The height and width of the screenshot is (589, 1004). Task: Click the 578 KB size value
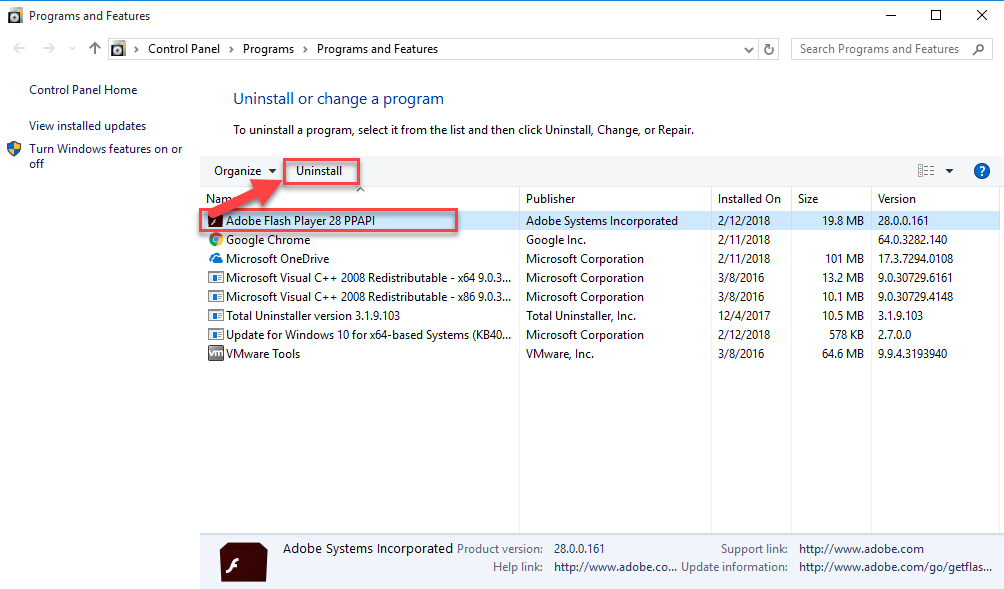846,335
